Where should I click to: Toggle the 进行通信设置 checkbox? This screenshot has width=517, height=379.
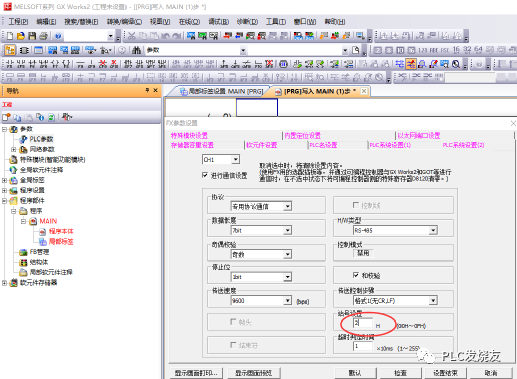pos(205,175)
